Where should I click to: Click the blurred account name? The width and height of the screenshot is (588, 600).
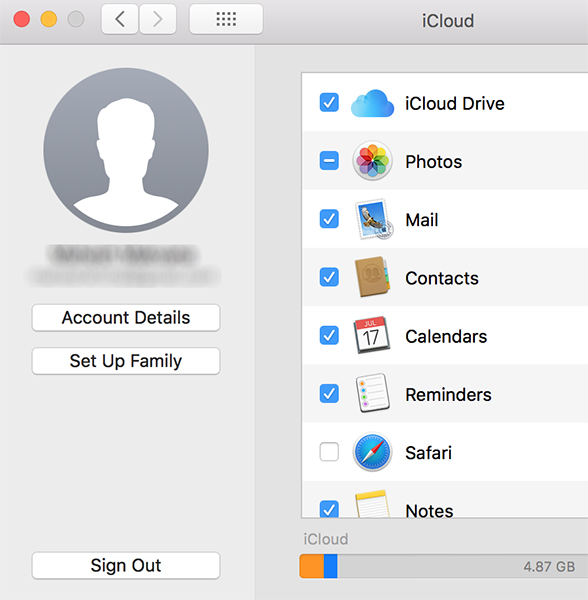[123, 254]
